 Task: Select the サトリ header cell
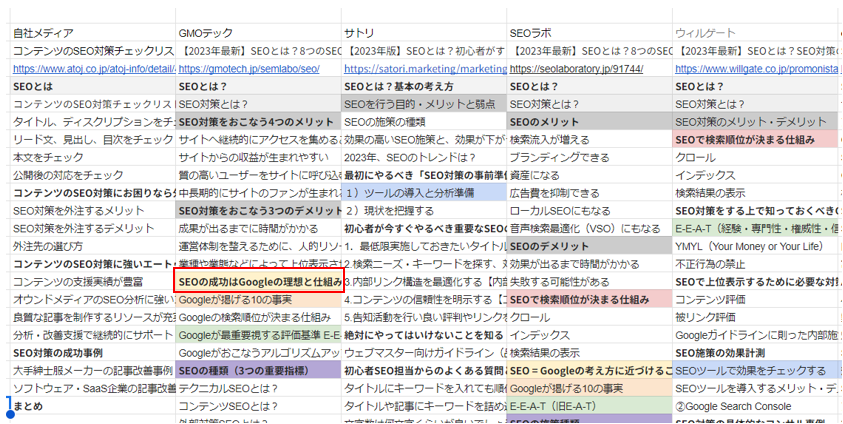tap(424, 33)
